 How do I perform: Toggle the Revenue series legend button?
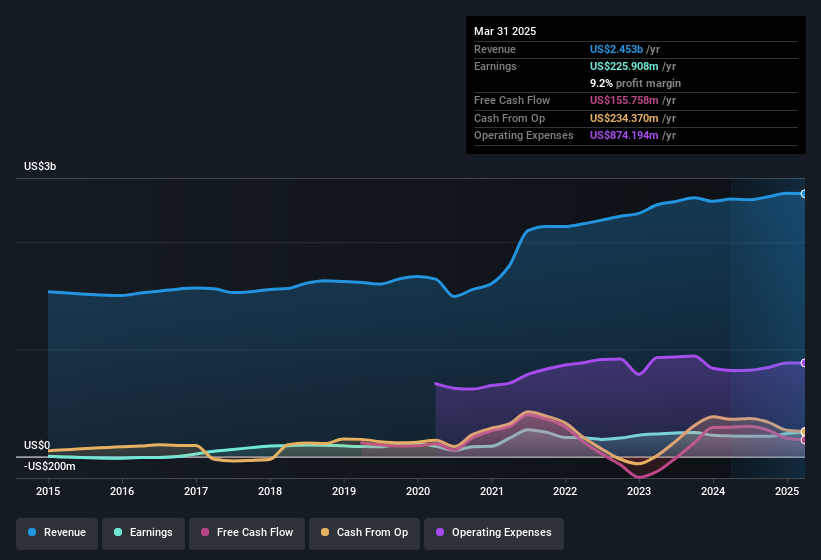point(57,533)
